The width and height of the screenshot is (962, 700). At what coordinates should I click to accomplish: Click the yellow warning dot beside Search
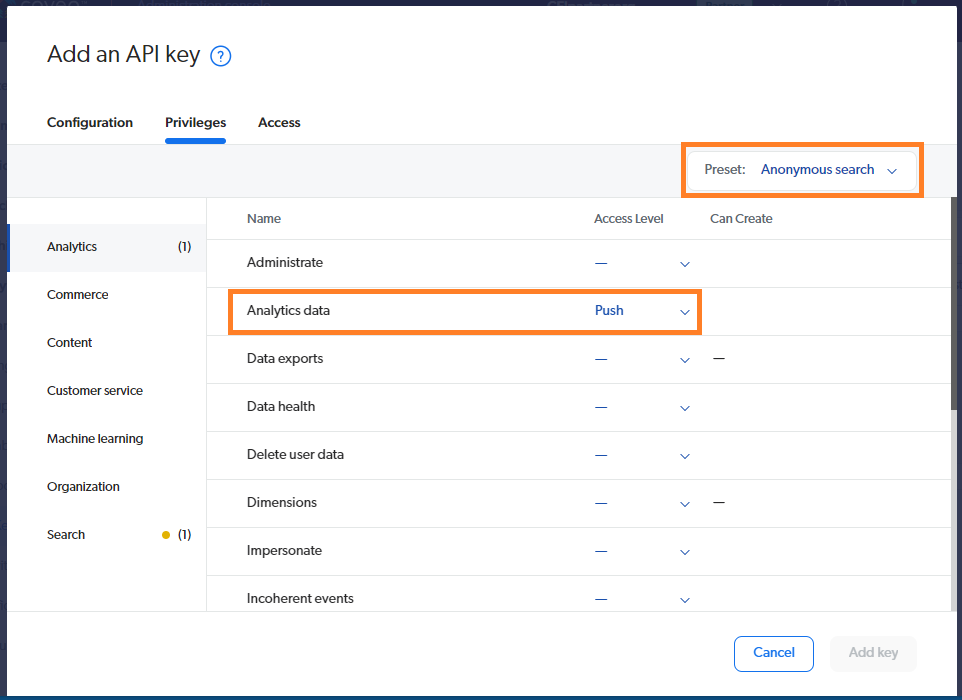[166, 535]
